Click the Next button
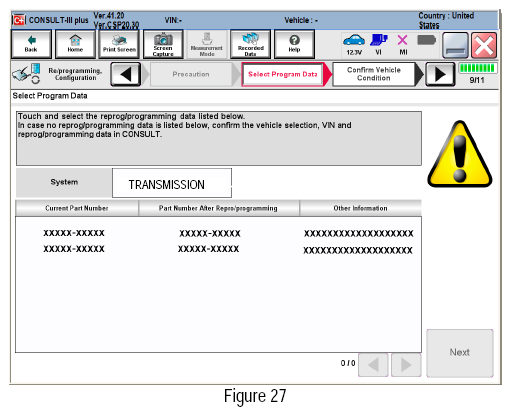Screen dimensions: 511x416 pyautogui.click(x=460, y=353)
